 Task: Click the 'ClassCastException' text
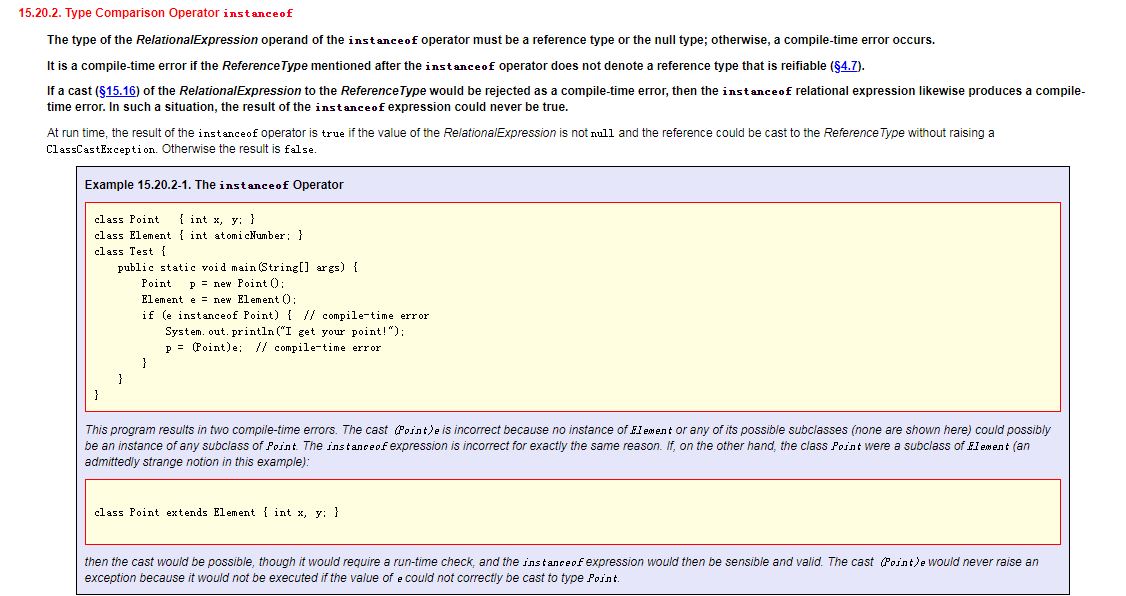pos(101,149)
